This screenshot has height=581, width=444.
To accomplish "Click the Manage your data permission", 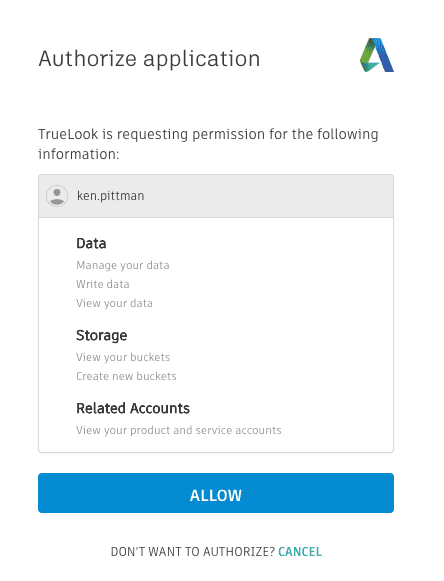I will click(123, 265).
